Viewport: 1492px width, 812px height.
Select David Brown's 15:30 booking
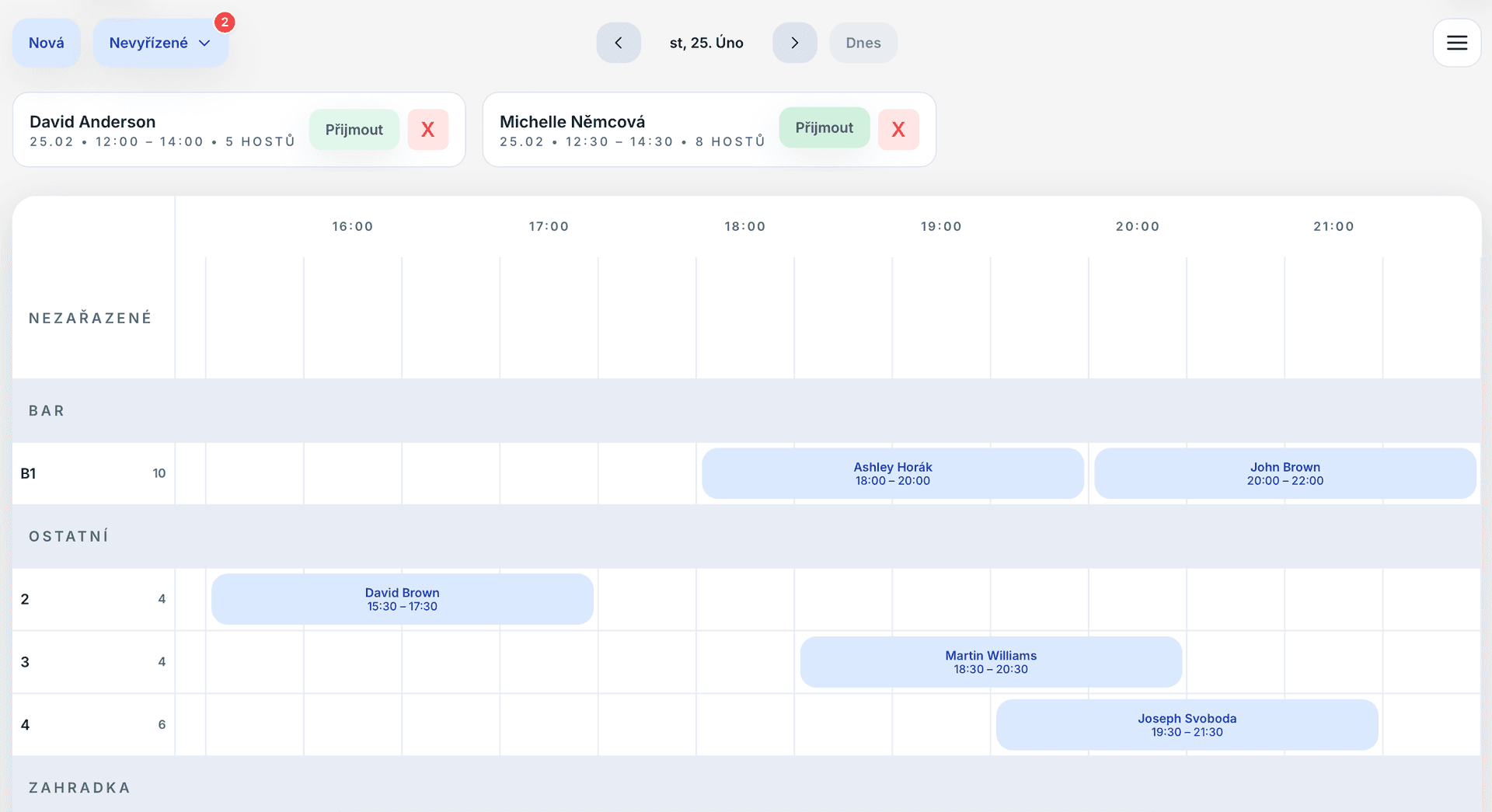pyautogui.click(x=402, y=599)
